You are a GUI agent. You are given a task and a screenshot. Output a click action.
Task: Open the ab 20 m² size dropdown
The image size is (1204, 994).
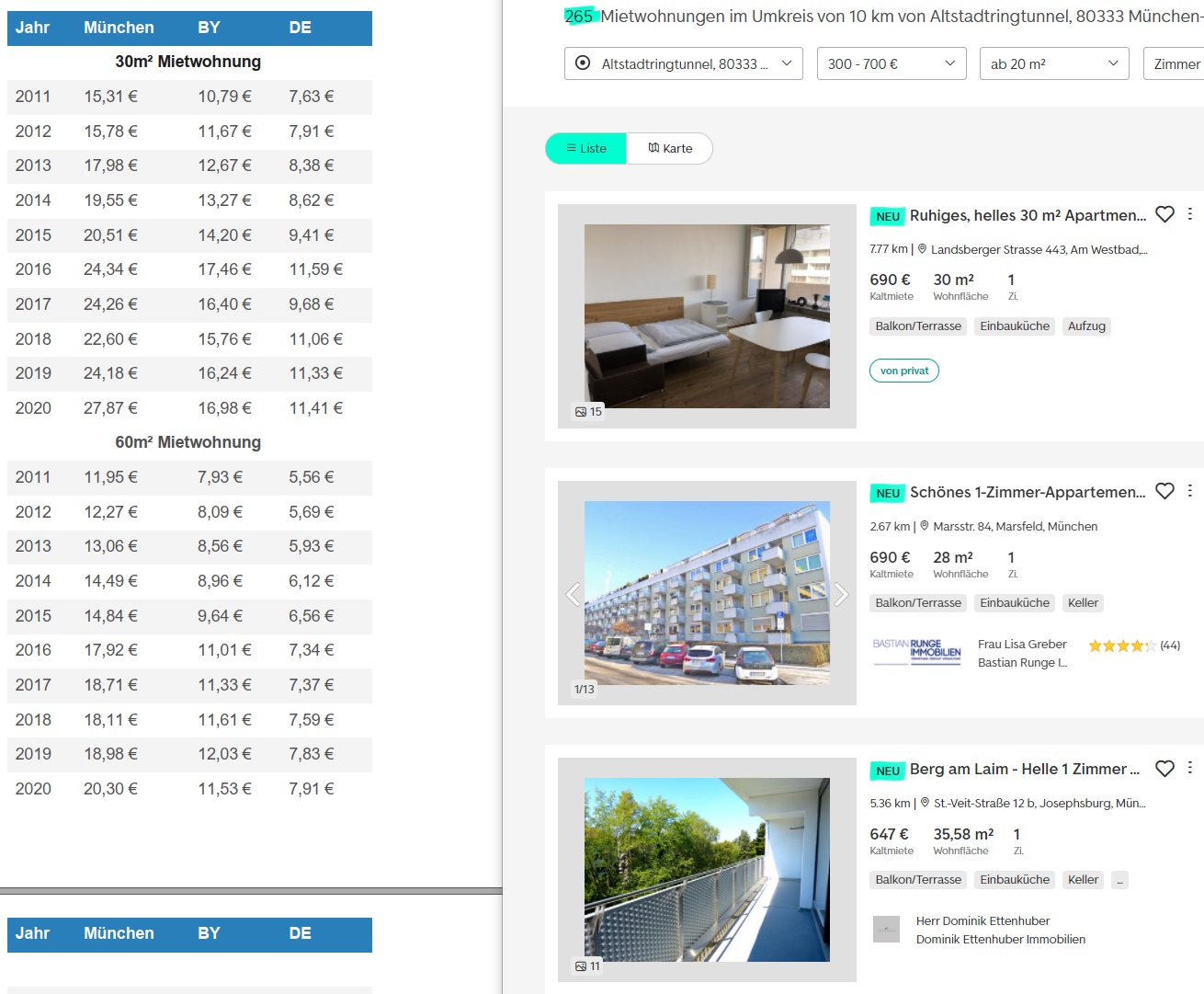(x=1054, y=63)
